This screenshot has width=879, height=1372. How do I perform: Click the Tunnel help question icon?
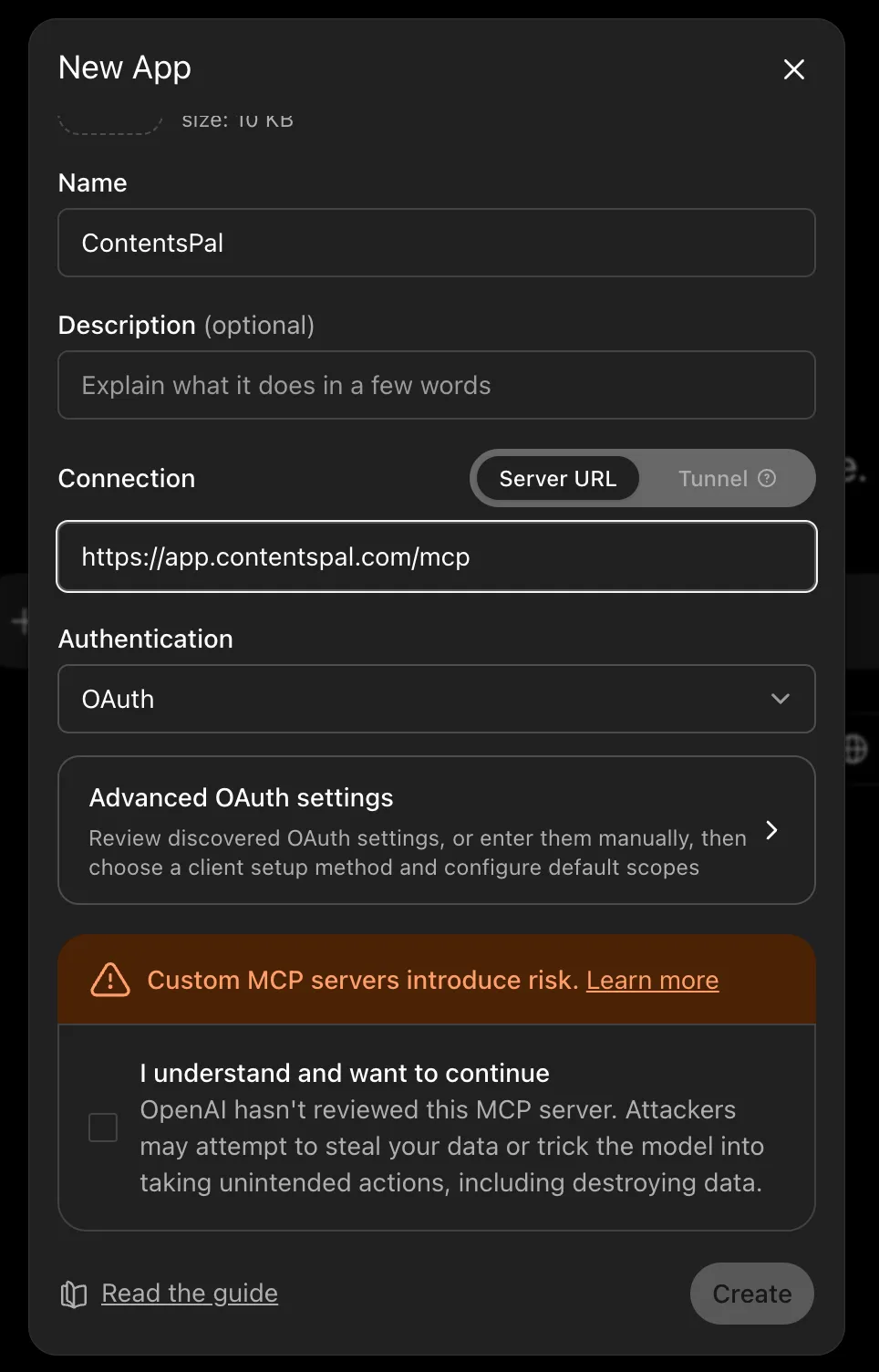point(767,478)
